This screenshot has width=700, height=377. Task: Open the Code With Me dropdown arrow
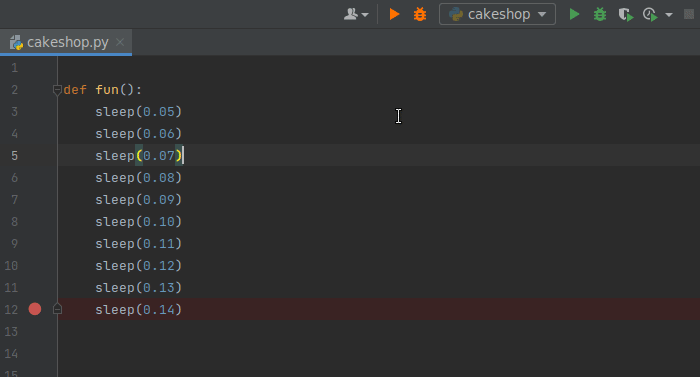pyautogui.click(x=365, y=15)
